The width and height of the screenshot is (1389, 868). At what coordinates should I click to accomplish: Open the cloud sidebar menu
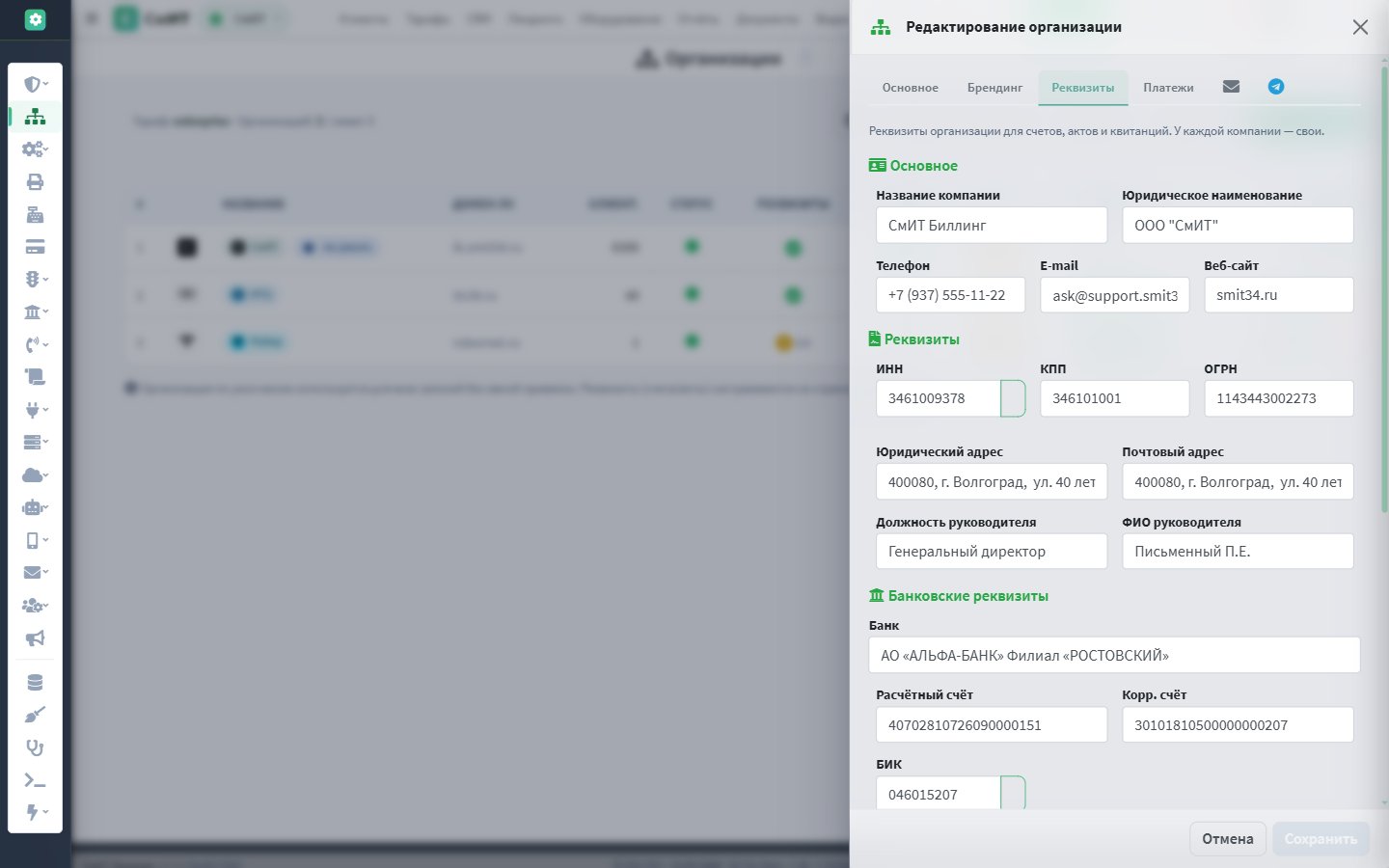pos(35,475)
